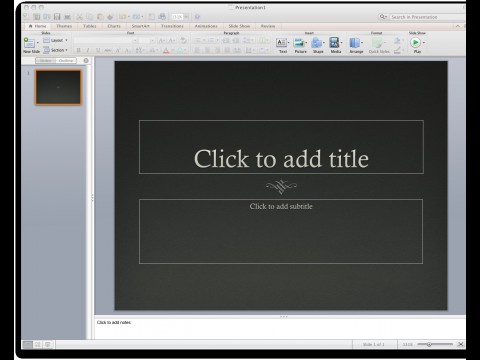480x360 pixels.
Task: Open the search magnifier options dropdown
Action: tap(383, 17)
